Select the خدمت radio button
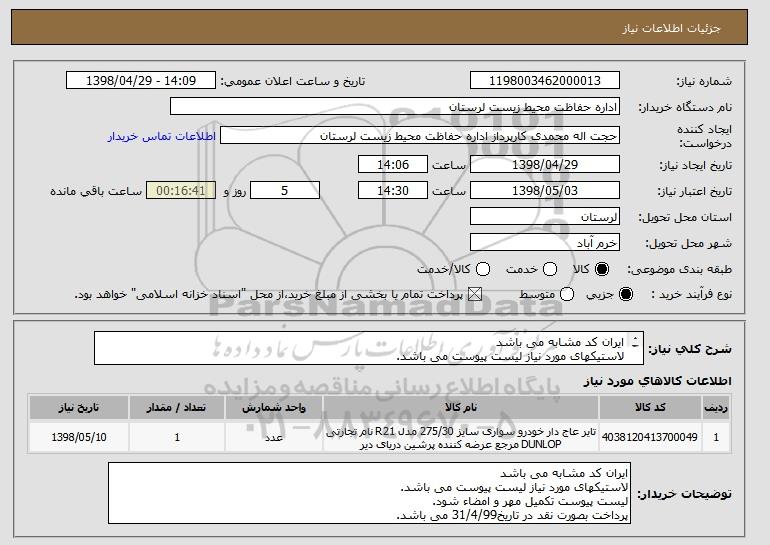 point(550,269)
